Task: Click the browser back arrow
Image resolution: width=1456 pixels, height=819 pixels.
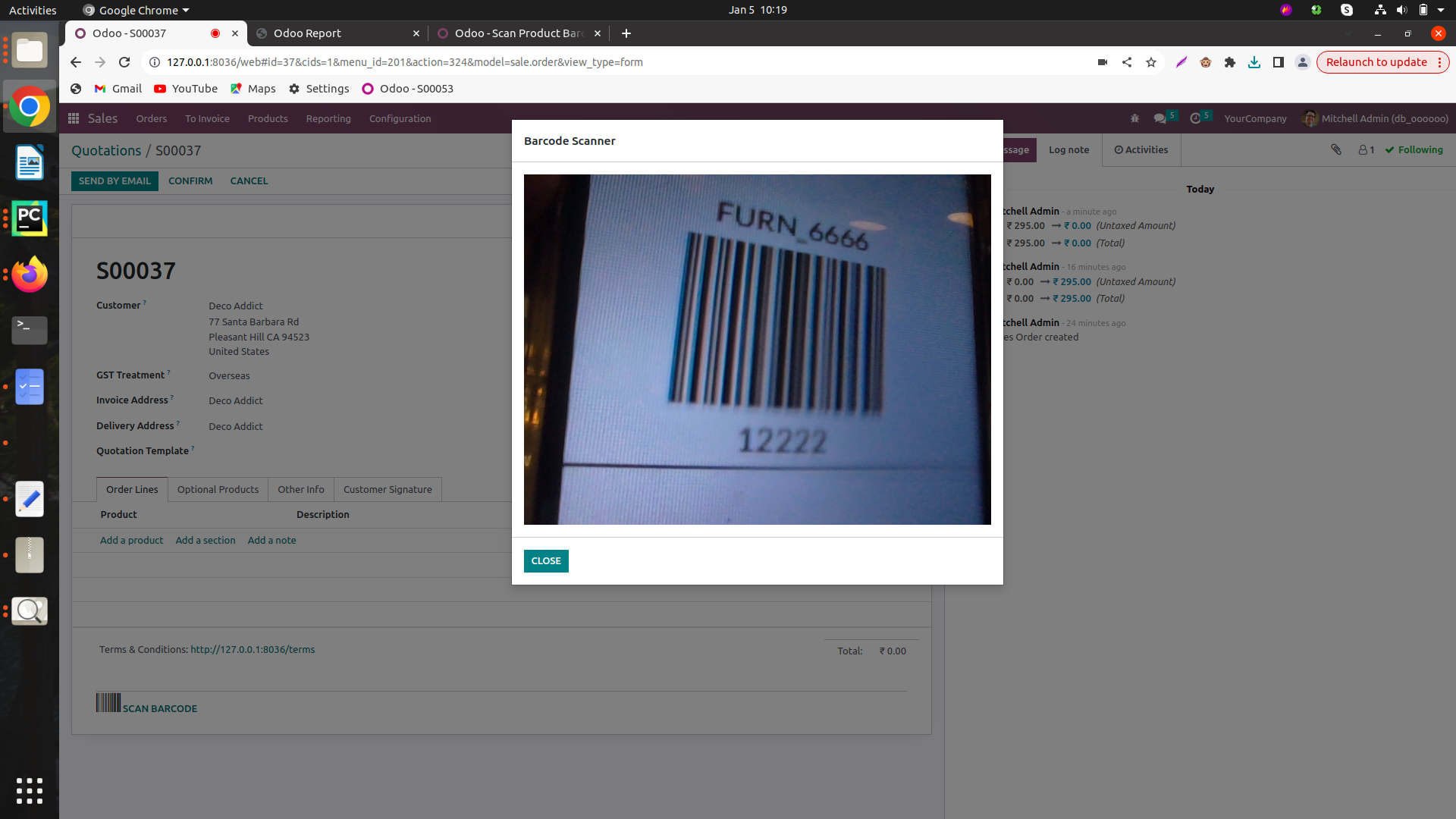Action: (x=75, y=62)
